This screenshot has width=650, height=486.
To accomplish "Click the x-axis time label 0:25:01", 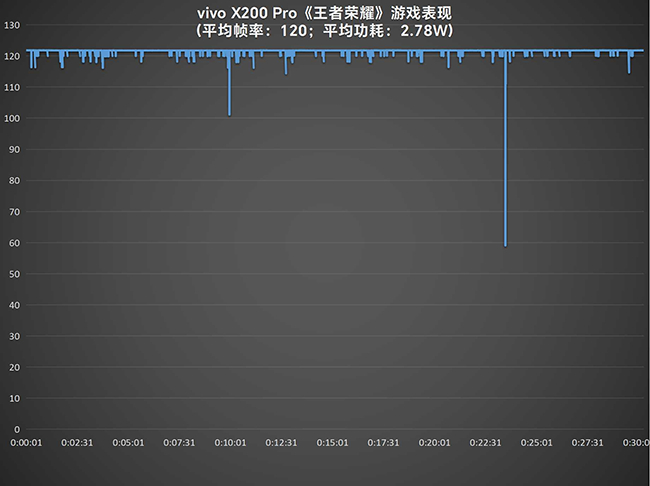I will (x=536, y=443).
